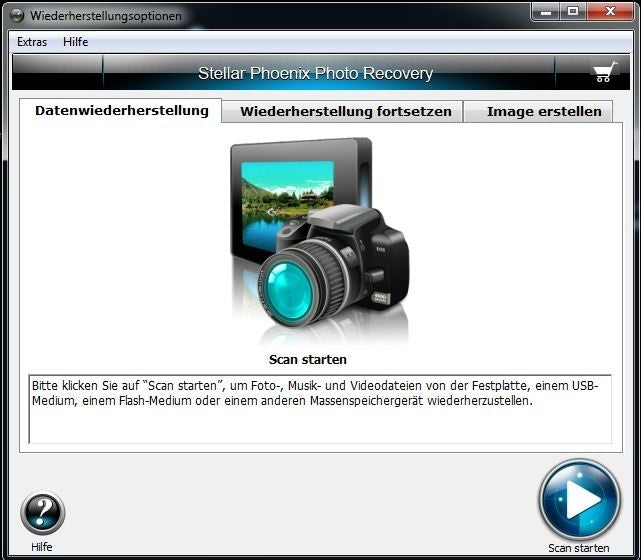
Task: Switch to Image erstellen tab
Action: [540, 112]
